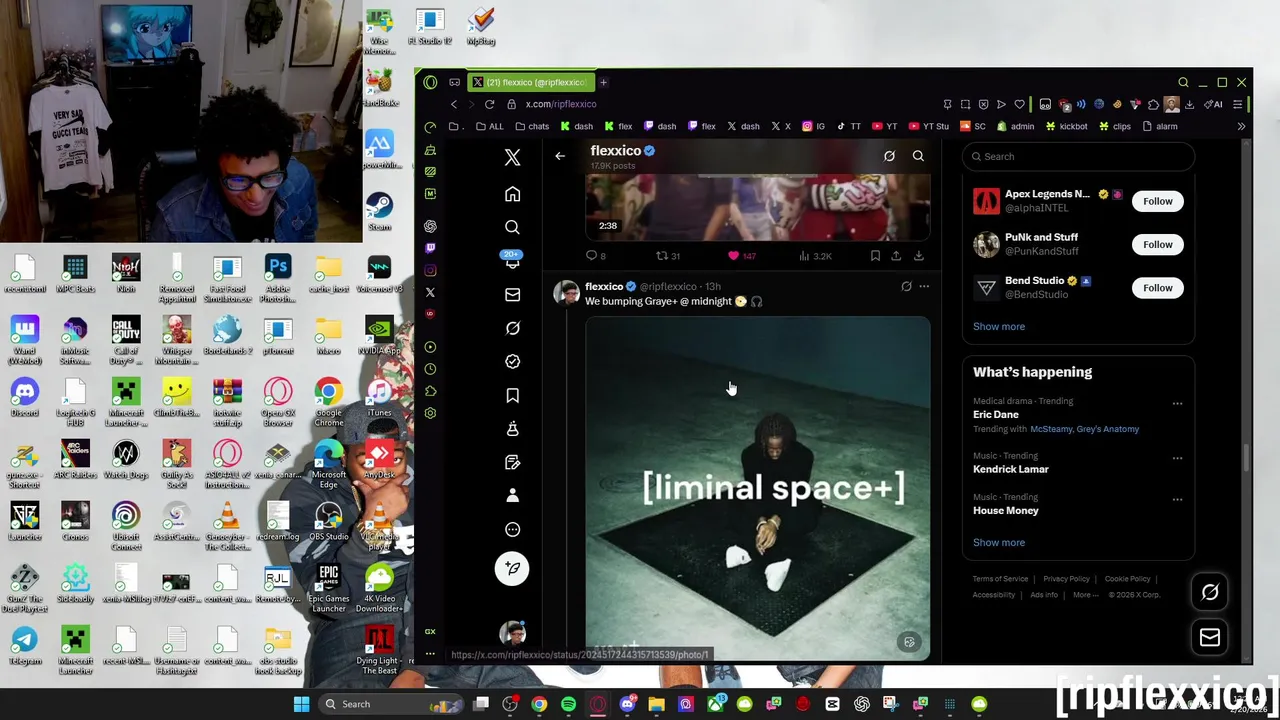Open the Articles icon in X sidebar
The image size is (1280, 720).
pos(512,462)
